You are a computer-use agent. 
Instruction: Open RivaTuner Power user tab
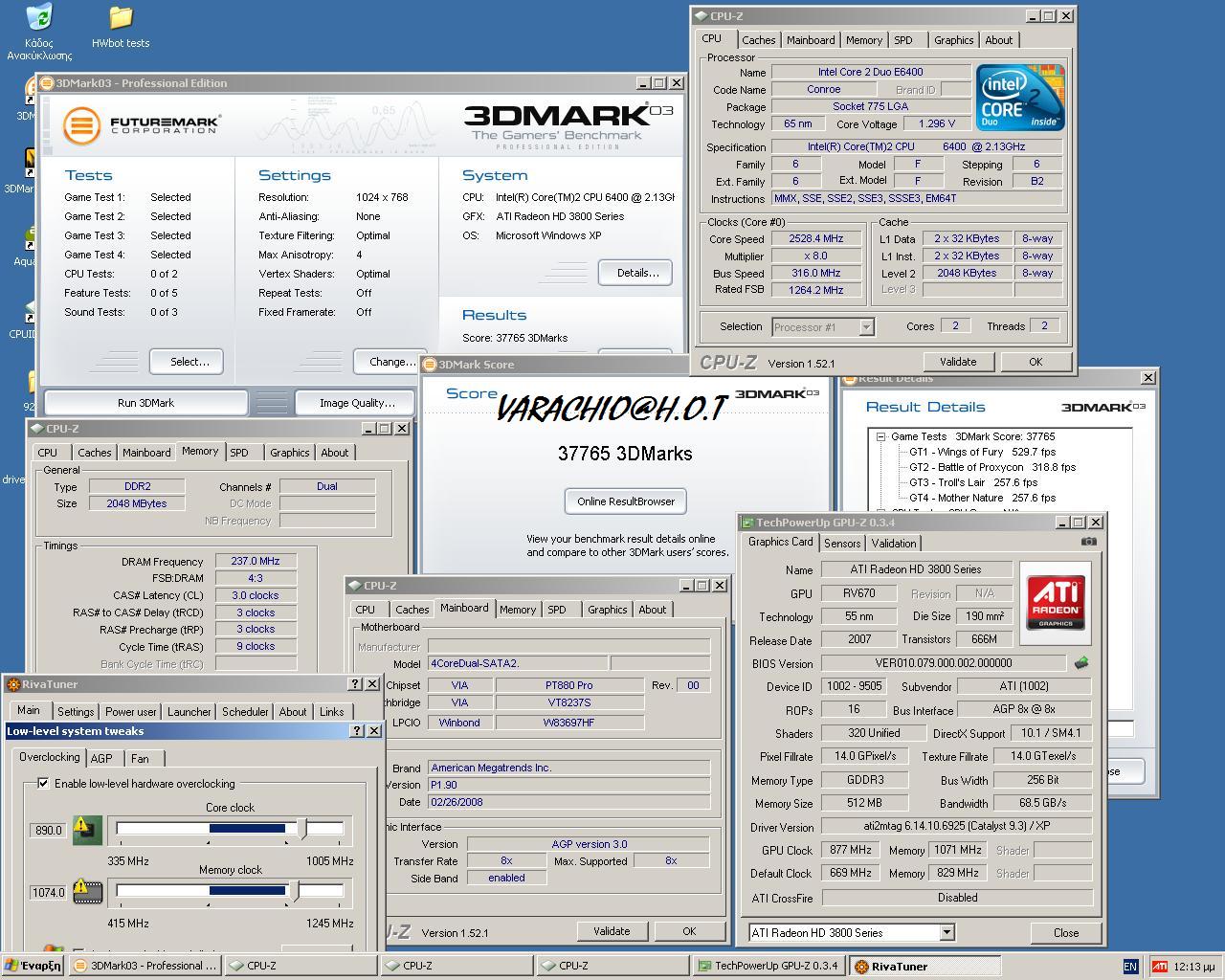pos(131,712)
